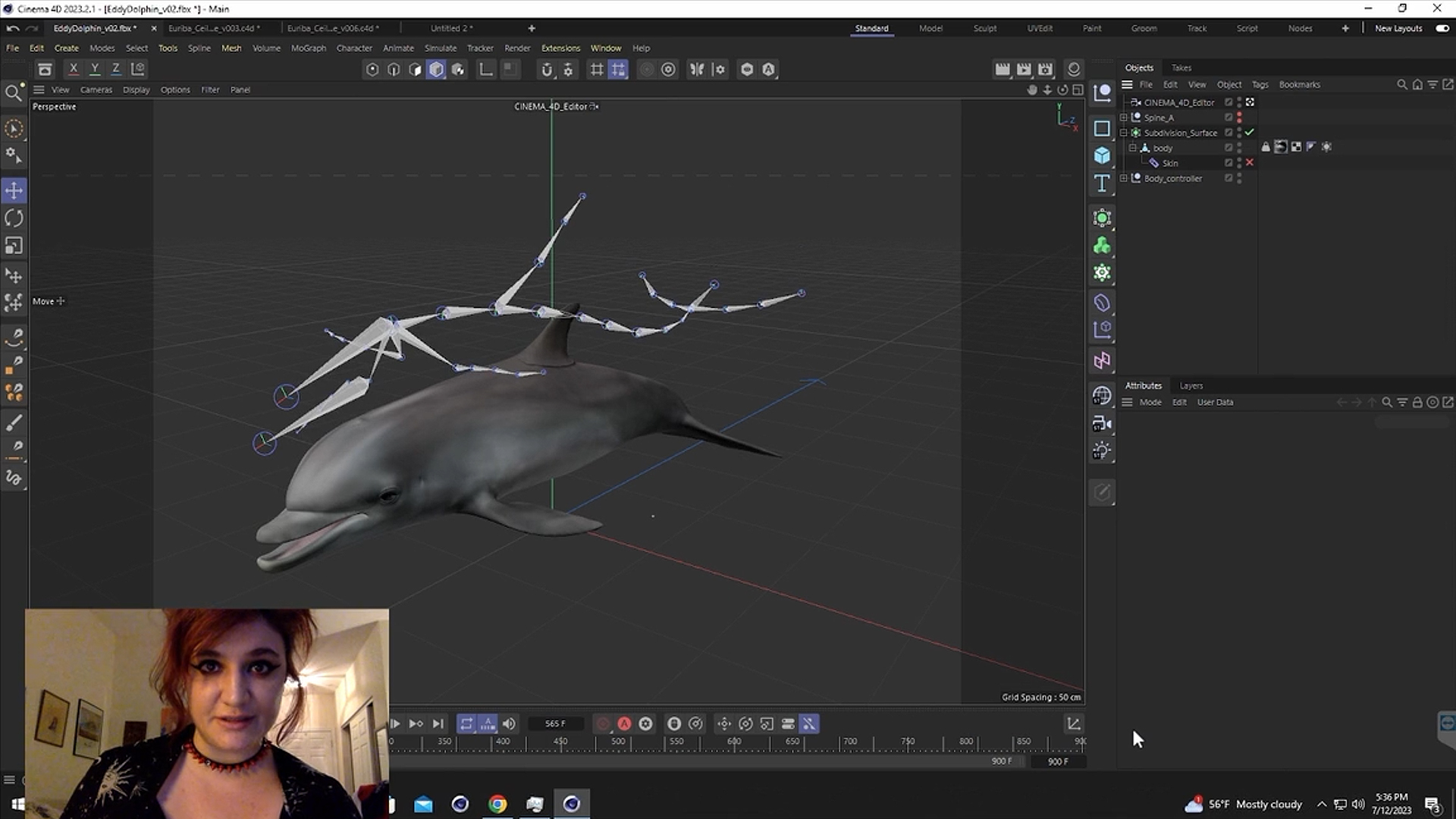Click the Layers tab in attributes
Viewport: 1456px width, 819px height.
1191,386
